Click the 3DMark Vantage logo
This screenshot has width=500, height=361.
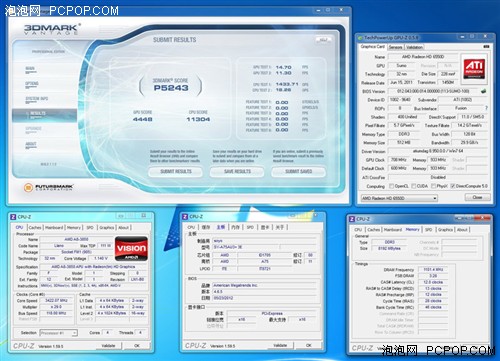click(x=52, y=29)
